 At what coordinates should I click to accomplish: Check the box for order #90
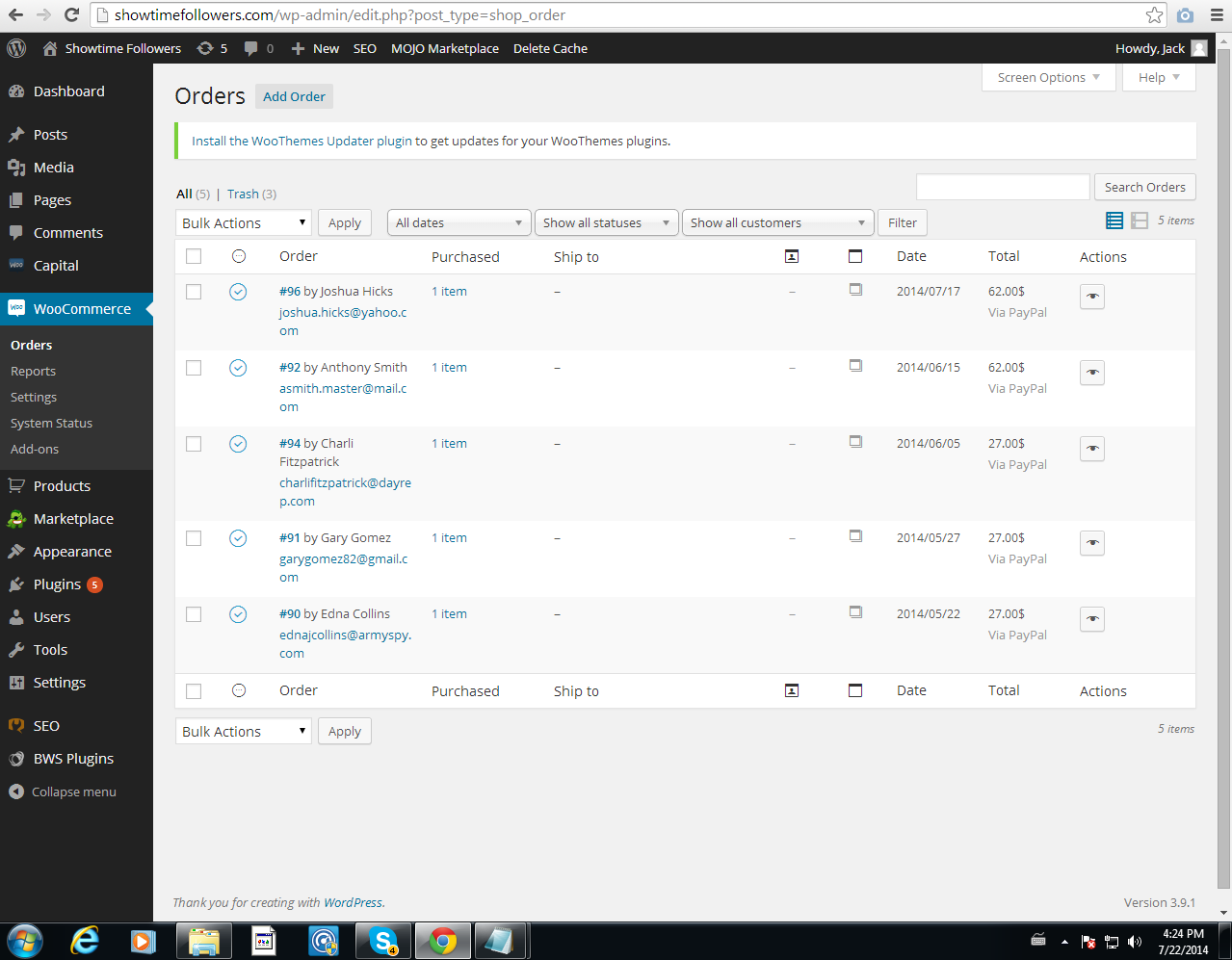pyautogui.click(x=194, y=614)
